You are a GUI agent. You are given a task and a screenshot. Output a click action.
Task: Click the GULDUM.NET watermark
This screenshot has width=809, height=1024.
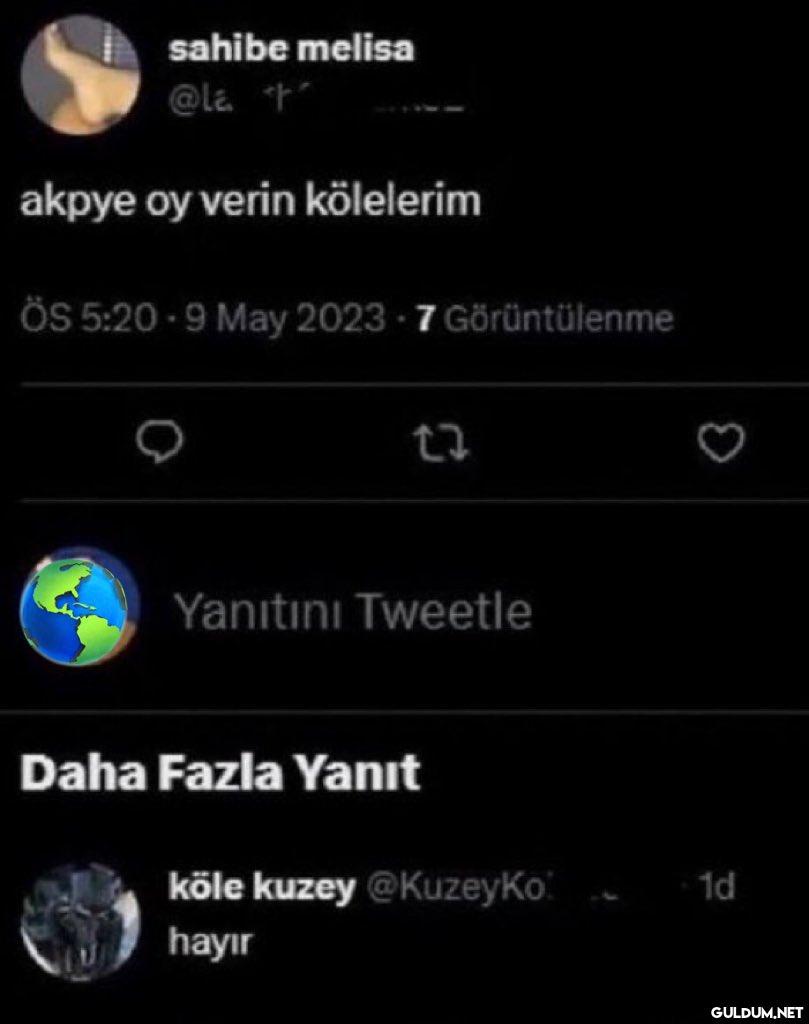(x=756, y=1012)
